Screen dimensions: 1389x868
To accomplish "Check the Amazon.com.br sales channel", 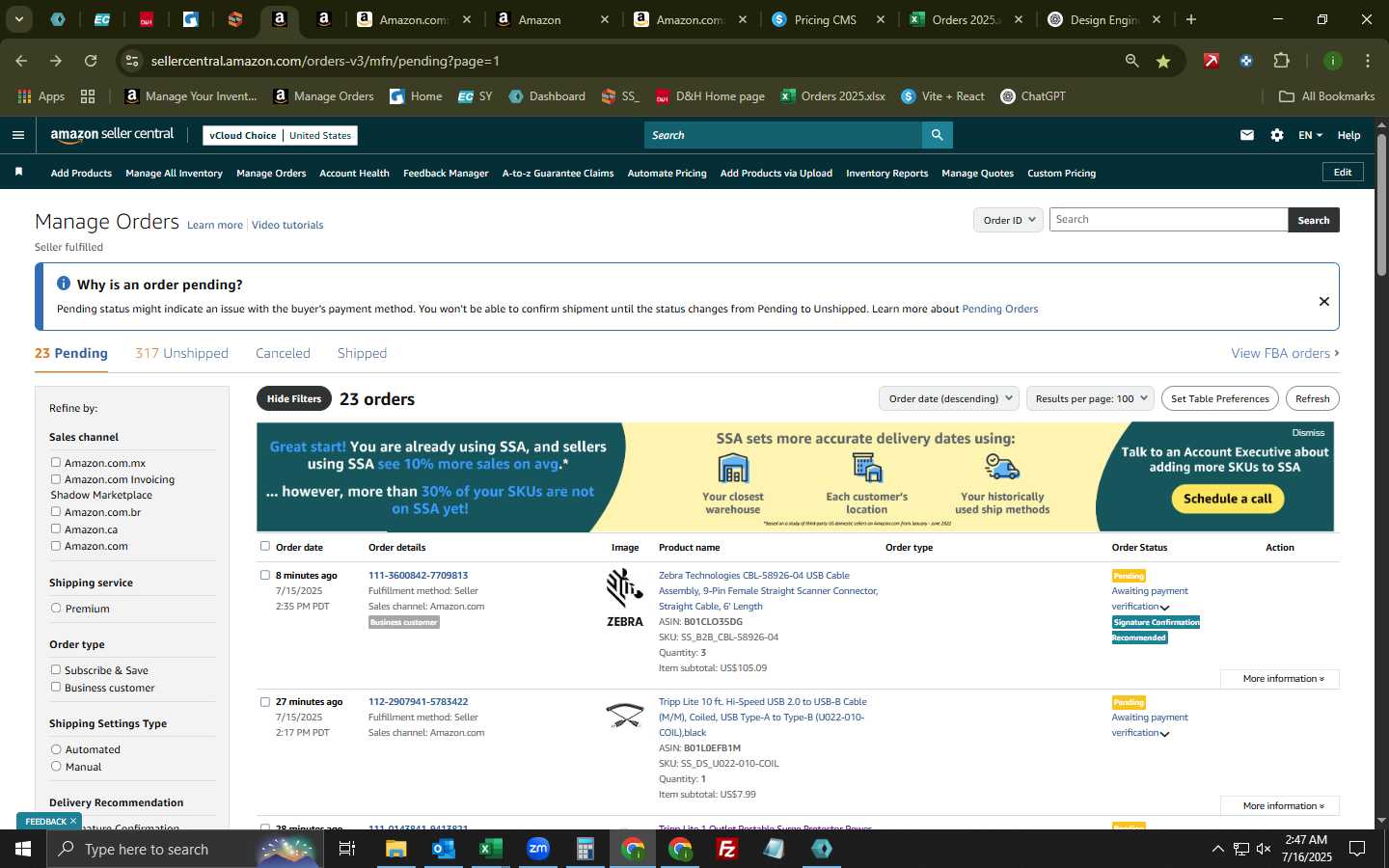I will point(56,511).
